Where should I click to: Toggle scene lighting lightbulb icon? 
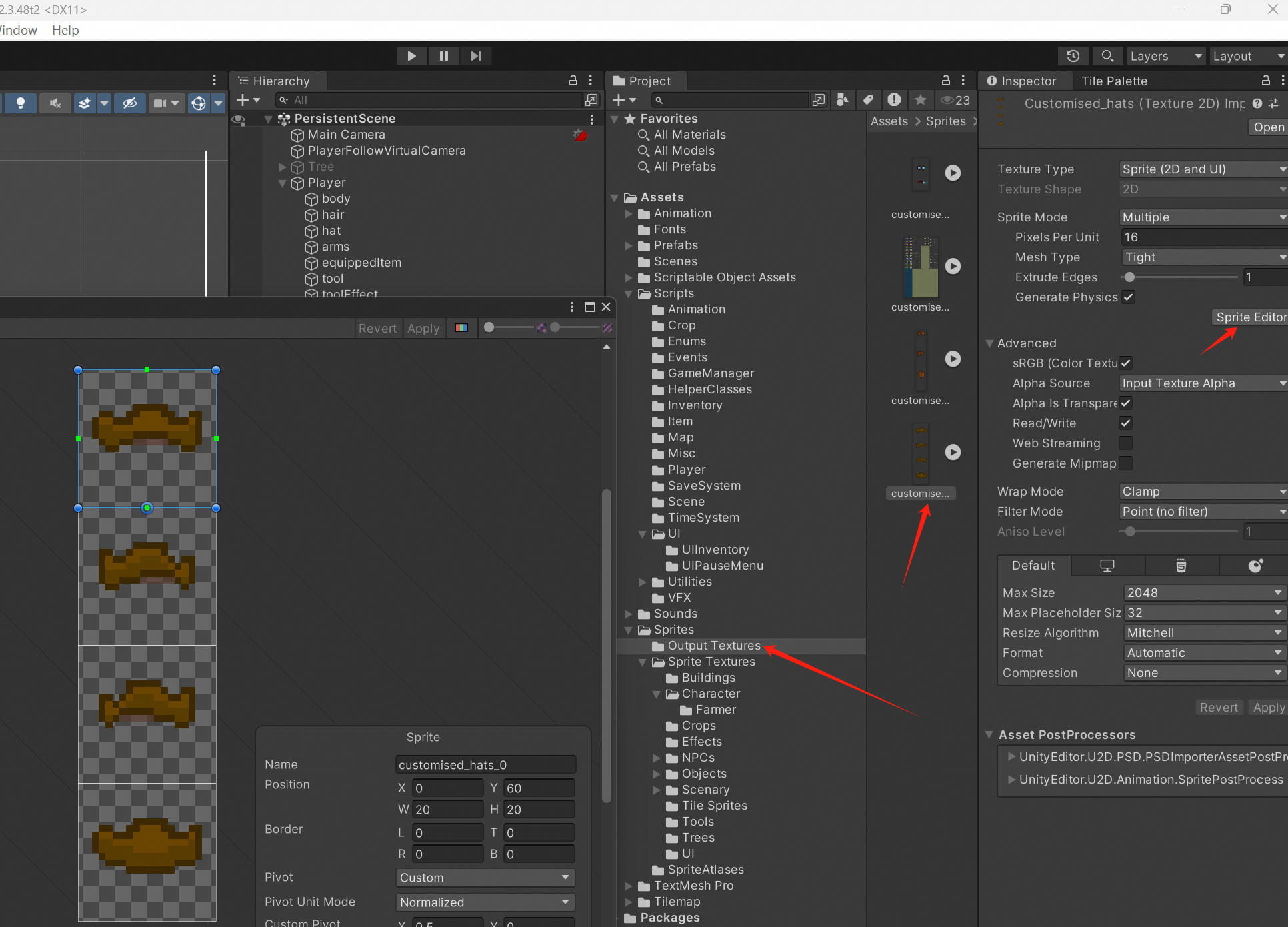tap(21, 103)
